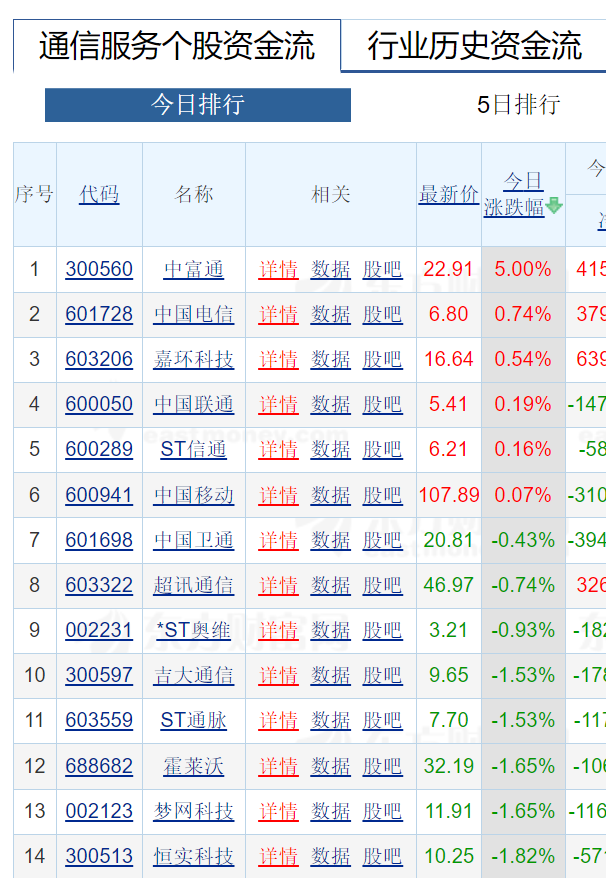606x878 pixels.
Task: Switch to 5日排行 ranking
Action: tap(519, 105)
